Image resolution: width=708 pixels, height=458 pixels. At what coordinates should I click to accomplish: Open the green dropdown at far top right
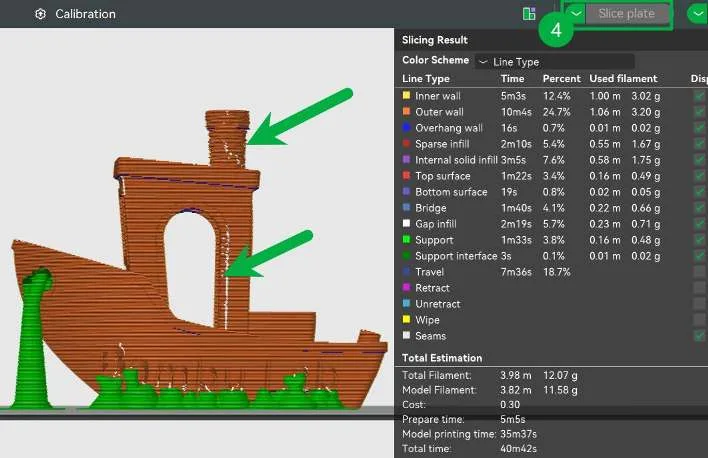click(x=698, y=14)
